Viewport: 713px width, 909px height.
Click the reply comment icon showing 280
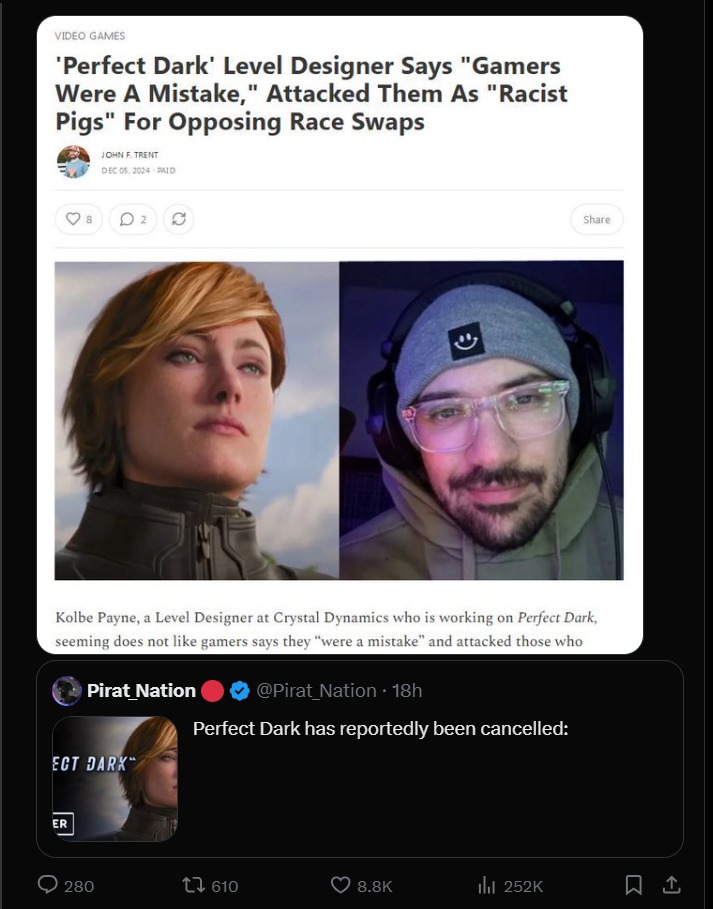pyautogui.click(x=48, y=885)
